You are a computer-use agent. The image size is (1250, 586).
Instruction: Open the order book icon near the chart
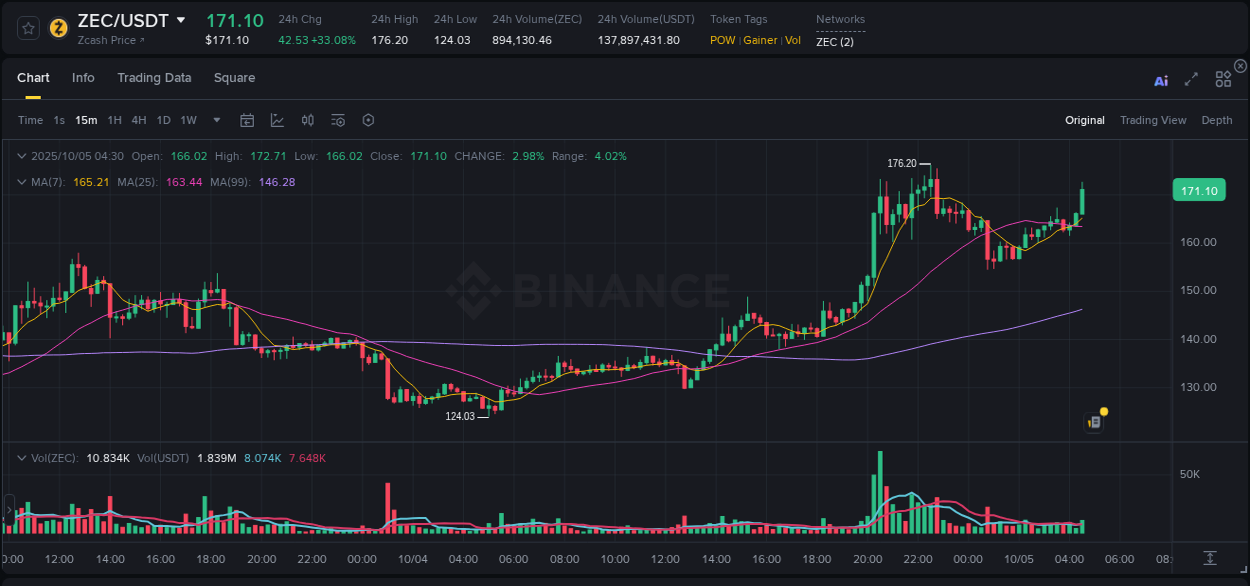[x=1093, y=420]
